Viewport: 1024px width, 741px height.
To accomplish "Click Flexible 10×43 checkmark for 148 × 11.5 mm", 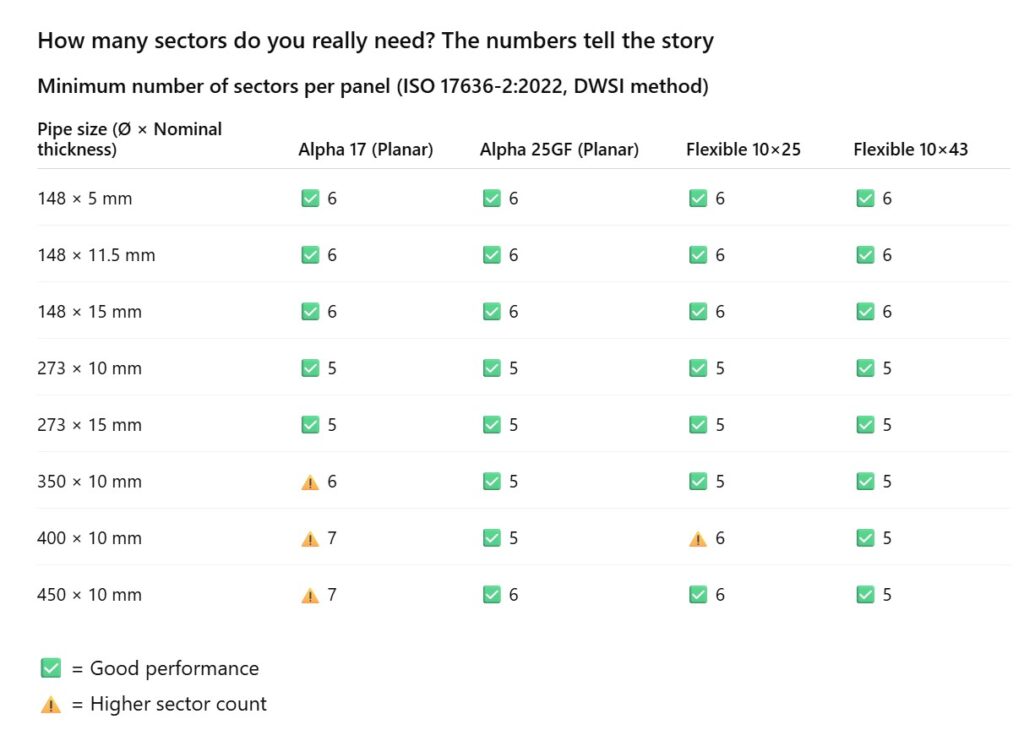I will 865,255.
